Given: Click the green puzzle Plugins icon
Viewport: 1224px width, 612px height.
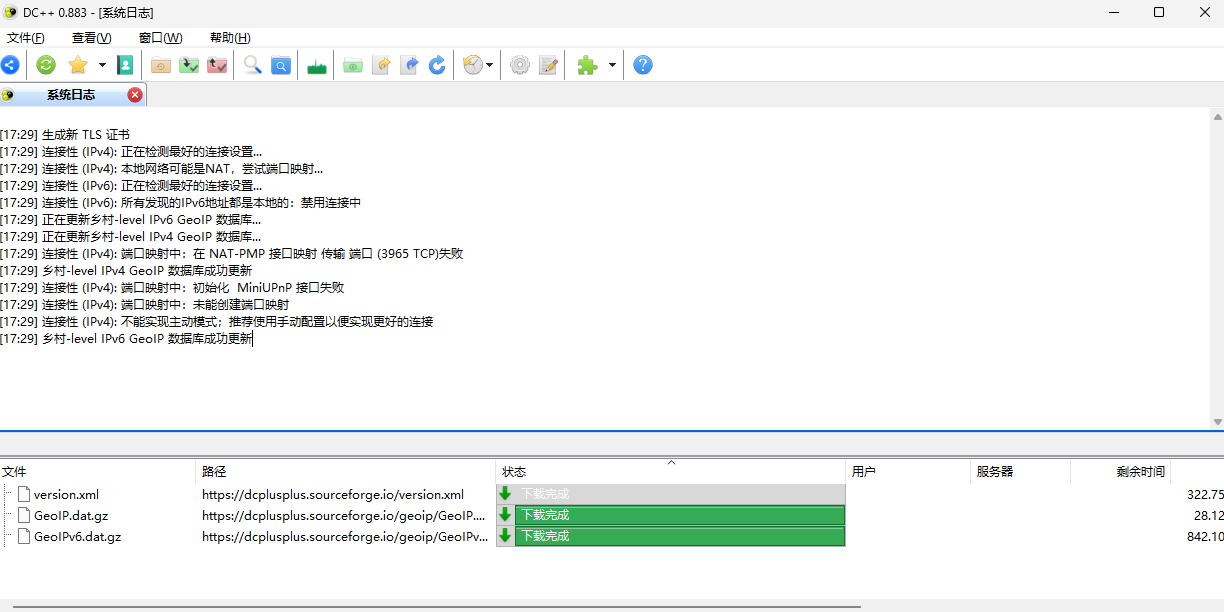Looking at the screenshot, I should [588, 65].
